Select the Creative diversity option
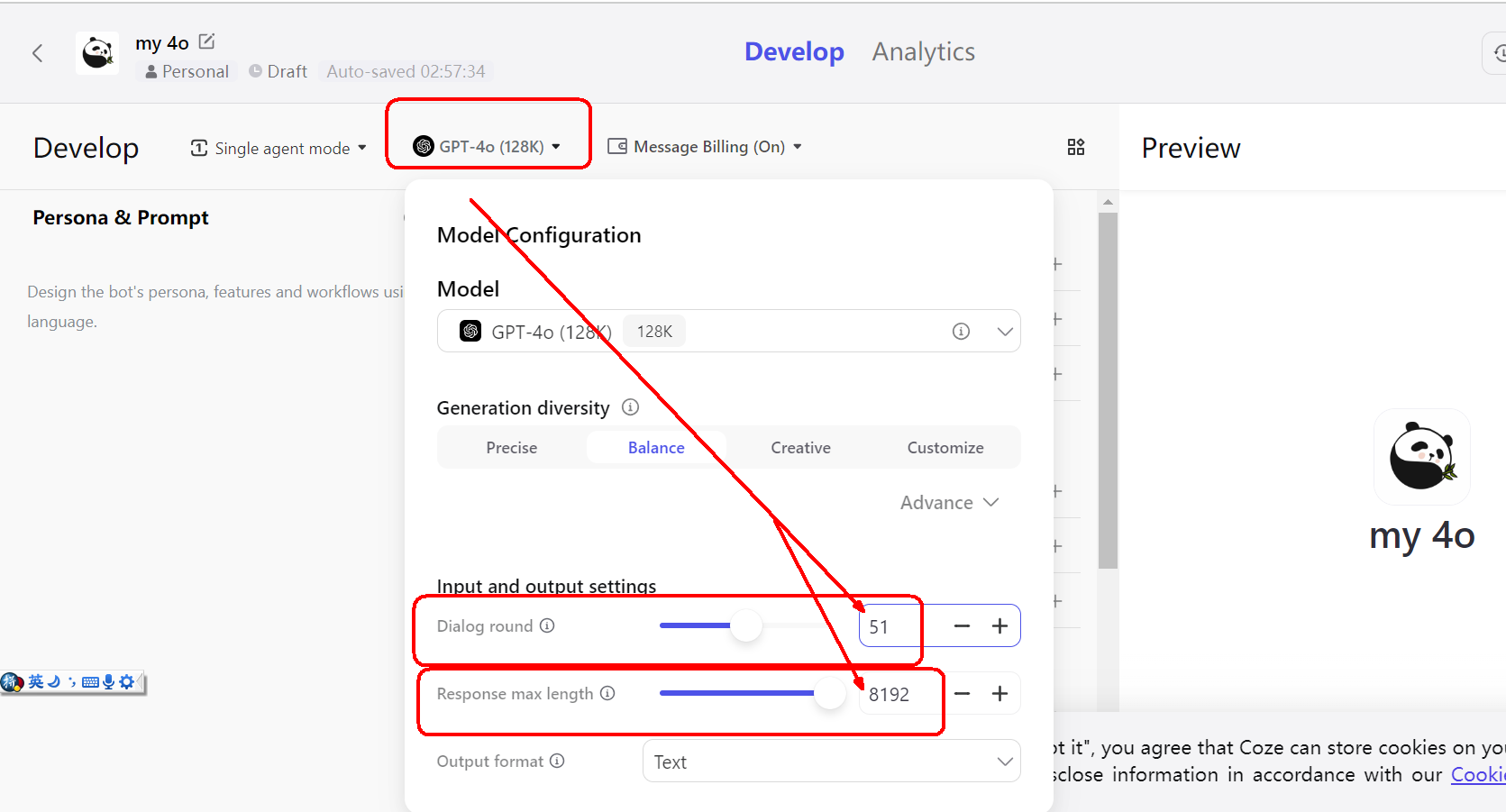Screen dimensions: 1506x812 click(x=800, y=448)
